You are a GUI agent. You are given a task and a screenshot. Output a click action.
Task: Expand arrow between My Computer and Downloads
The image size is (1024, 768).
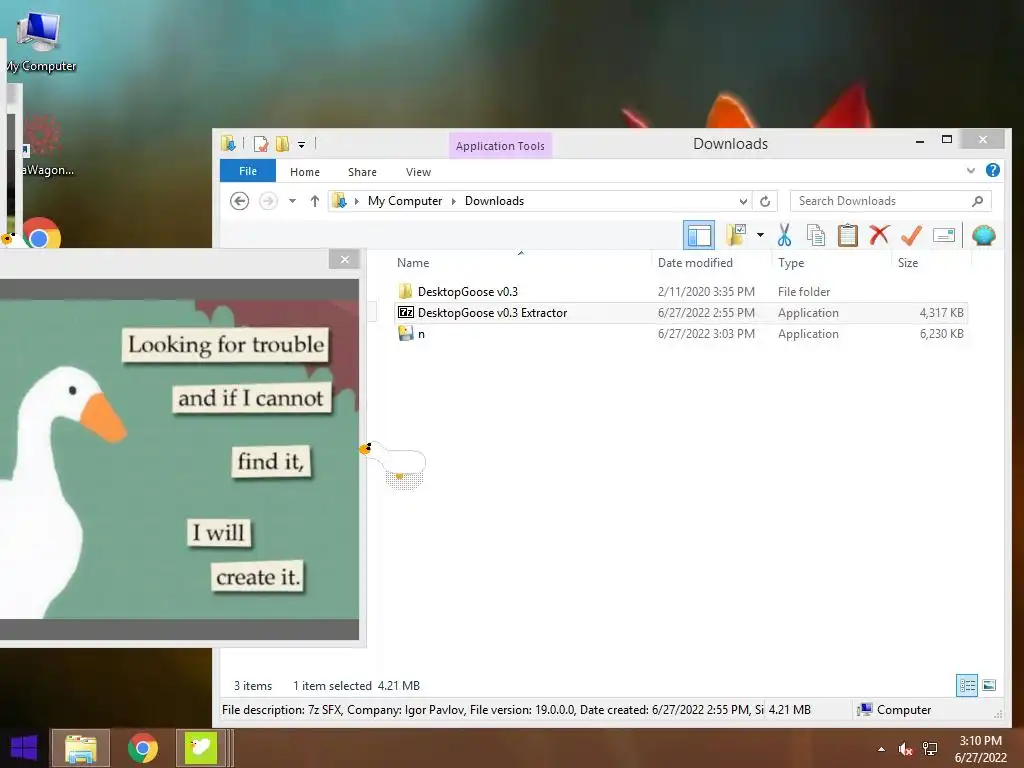pyautogui.click(x=453, y=201)
